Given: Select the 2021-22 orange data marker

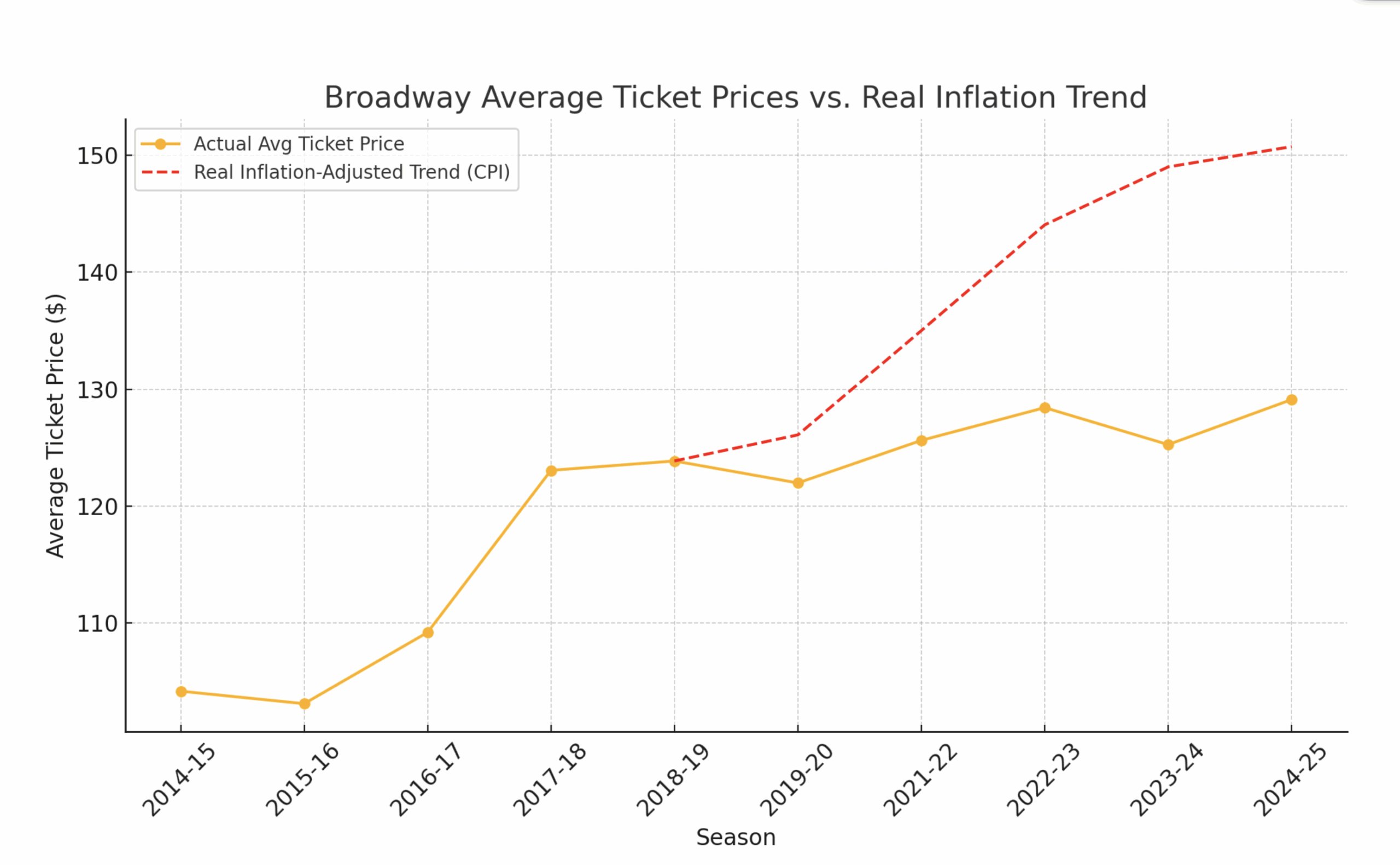Looking at the screenshot, I should tap(921, 441).
